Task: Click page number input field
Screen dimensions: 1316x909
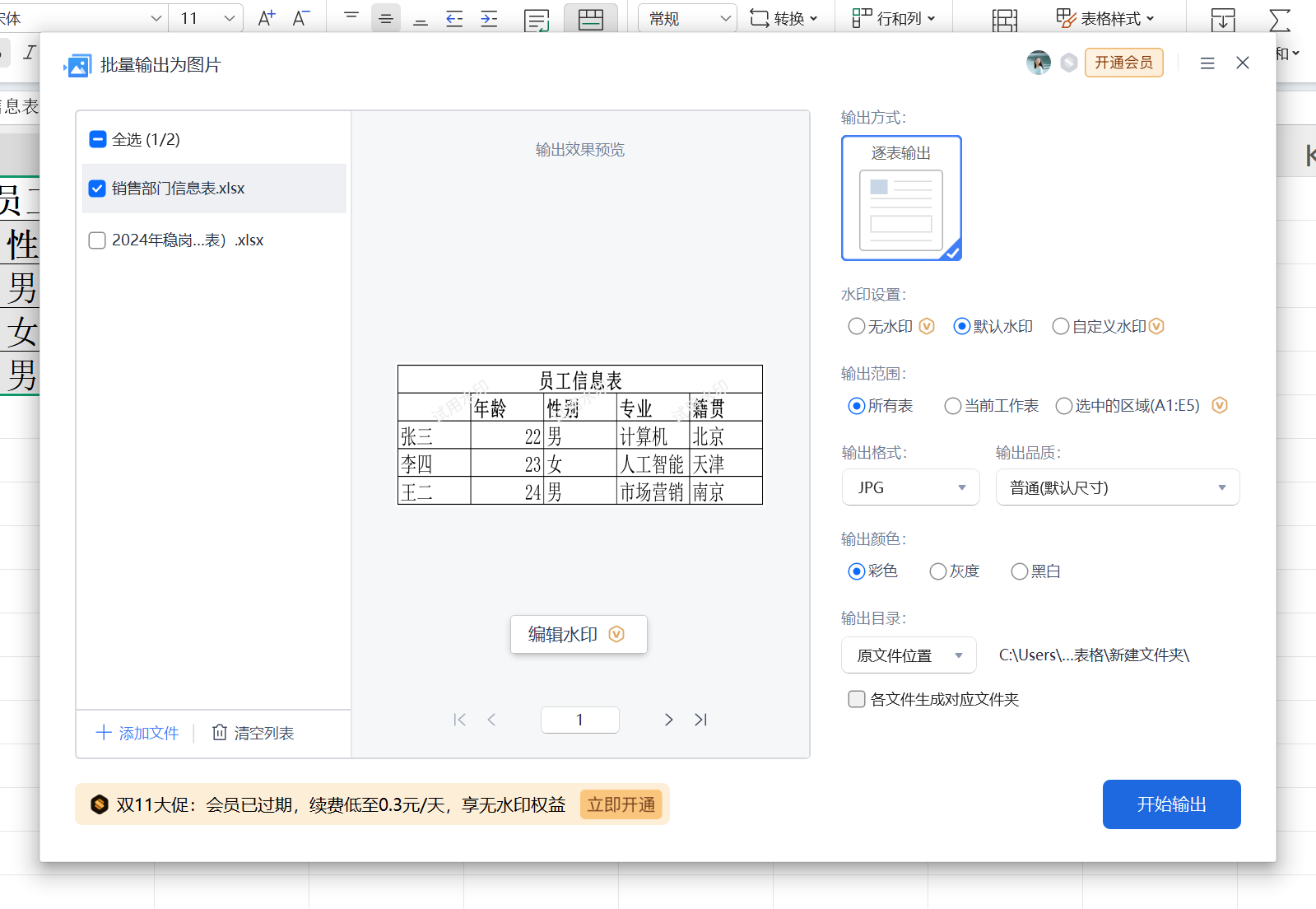Action: [x=580, y=720]
